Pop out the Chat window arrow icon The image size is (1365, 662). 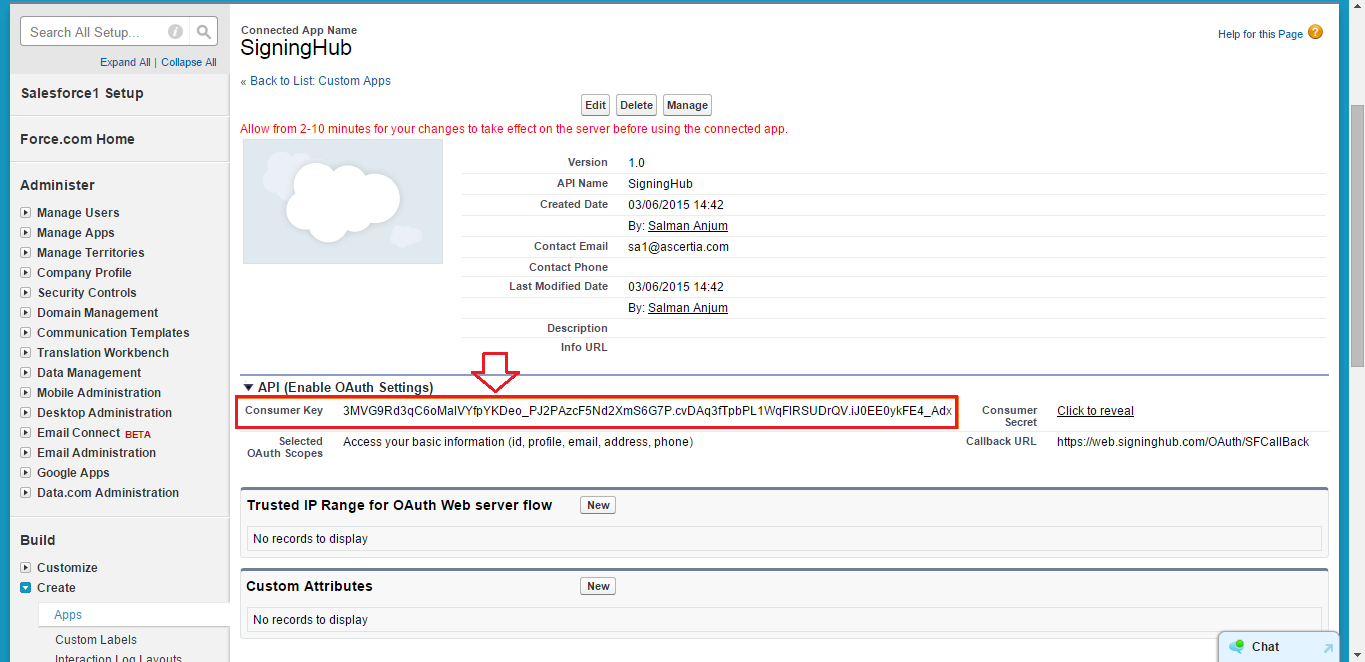pos(1328,648)
